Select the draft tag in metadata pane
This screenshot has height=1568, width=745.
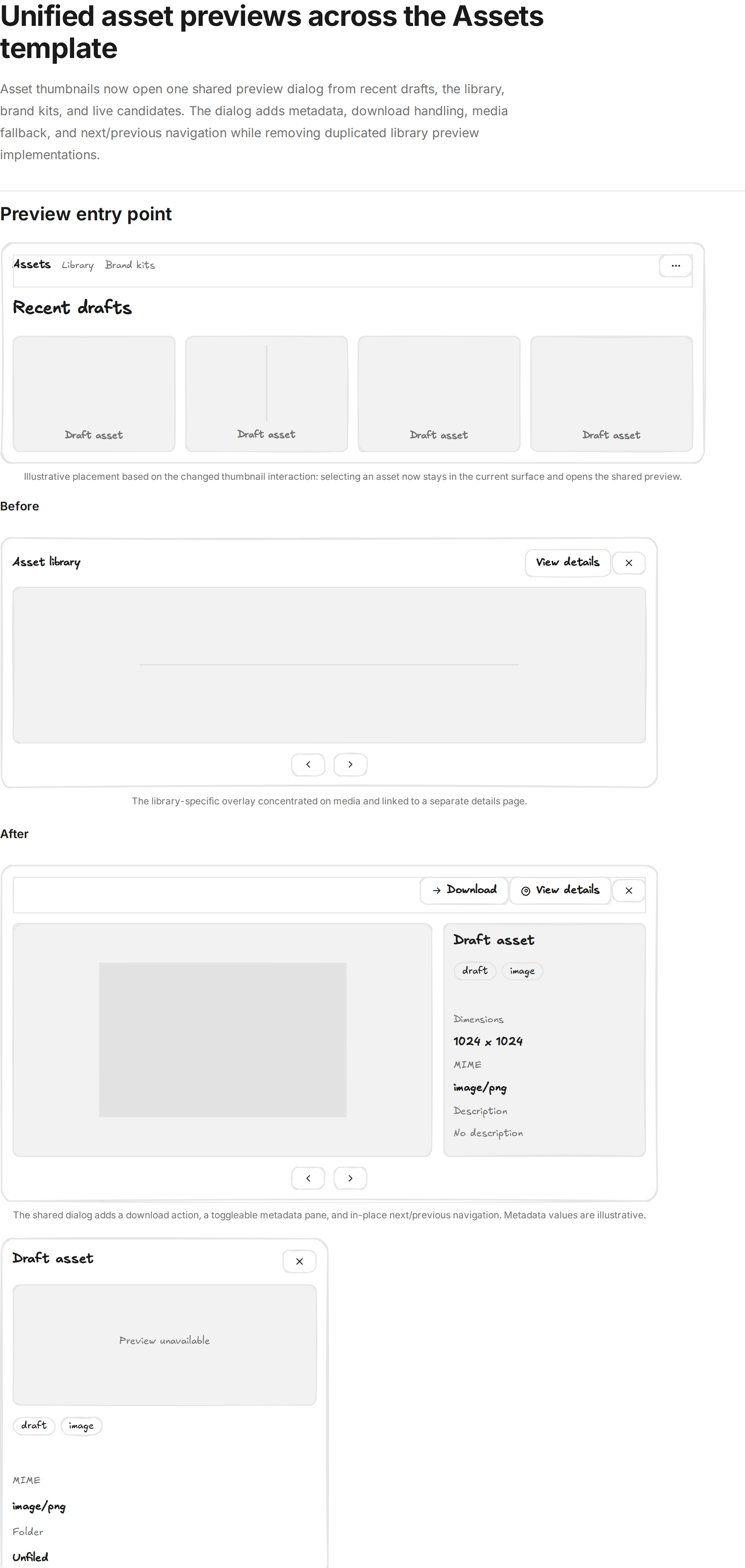[475, 971]
